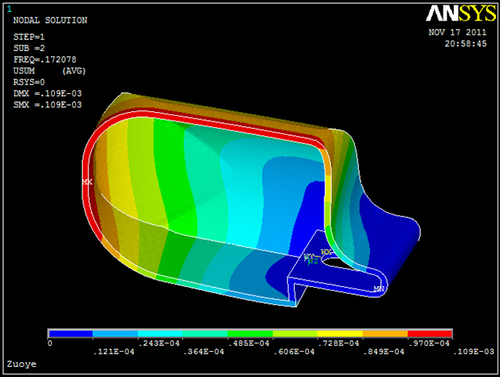Click the coordinate triad at model origin
The height and width of the screenshot is (377, 500).
coord(317,257)
